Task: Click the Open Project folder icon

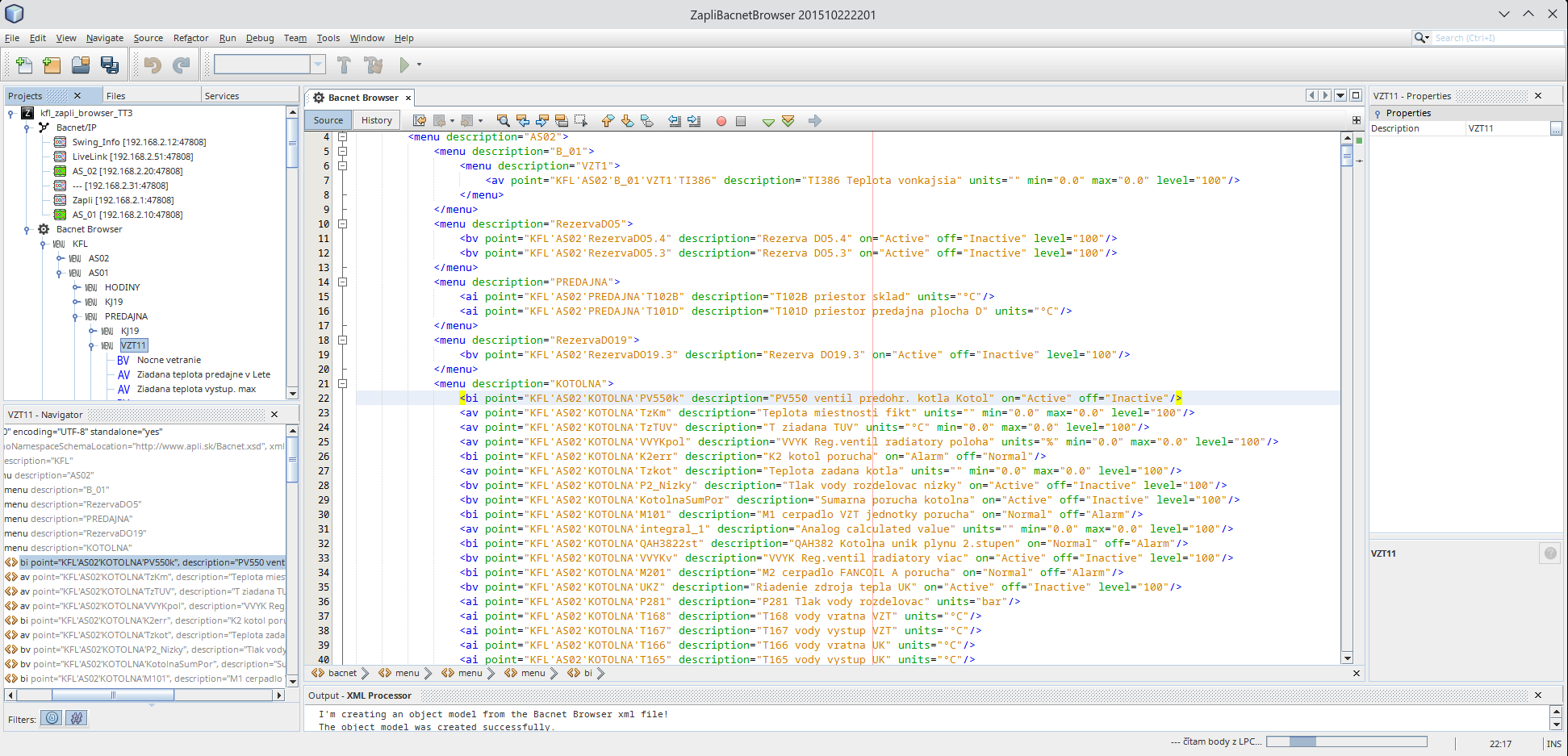Action: coord(81,65)
